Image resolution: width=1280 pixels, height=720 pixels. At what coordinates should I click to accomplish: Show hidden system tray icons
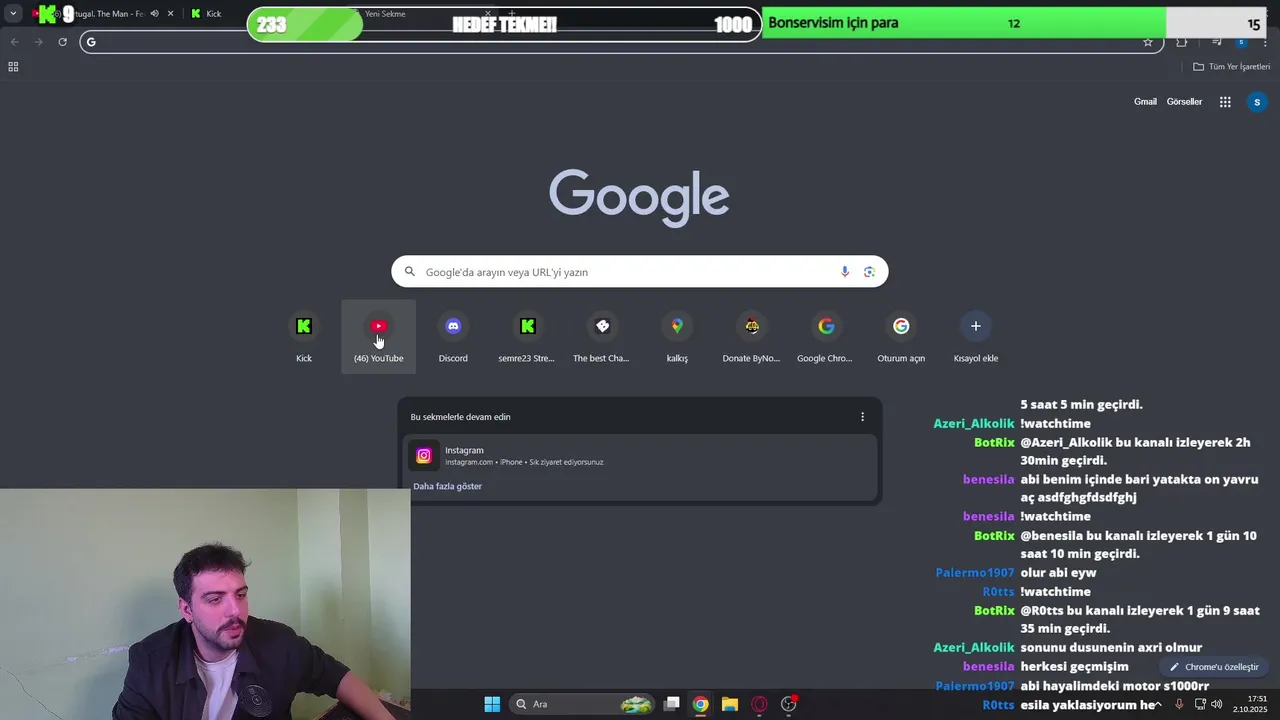coord(1159,704)
